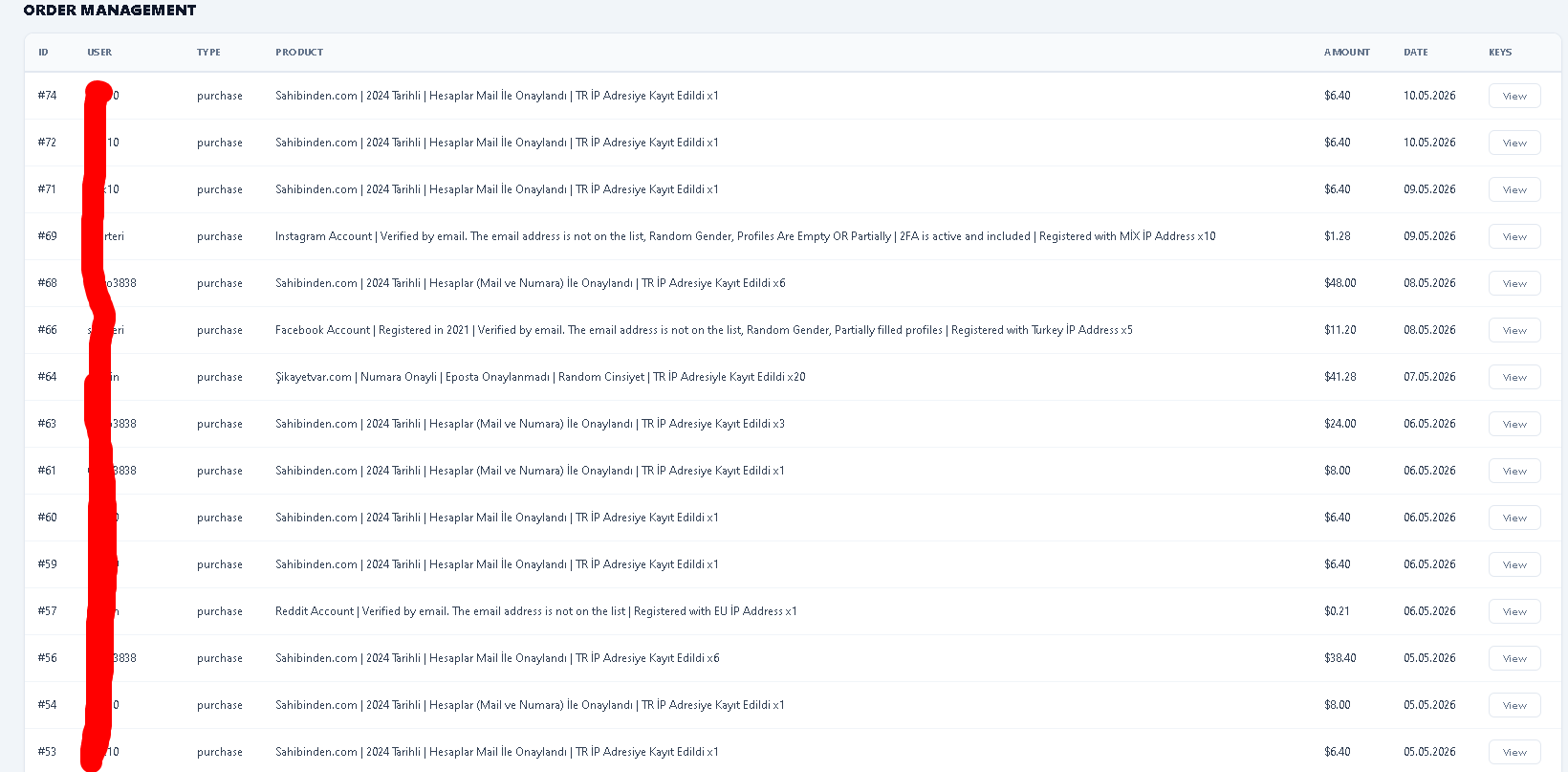Select the purchase type of order #64

pyautogui.click(x=220, y=377)
